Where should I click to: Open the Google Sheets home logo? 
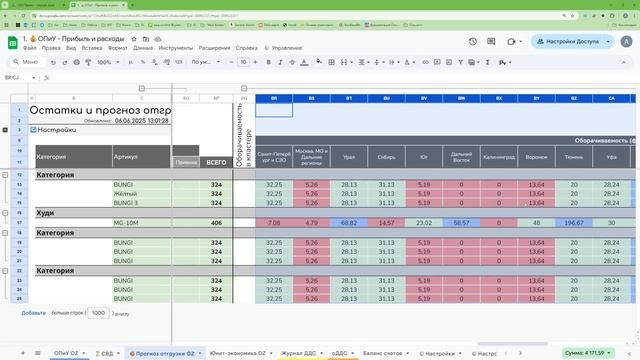coord(13,42)
